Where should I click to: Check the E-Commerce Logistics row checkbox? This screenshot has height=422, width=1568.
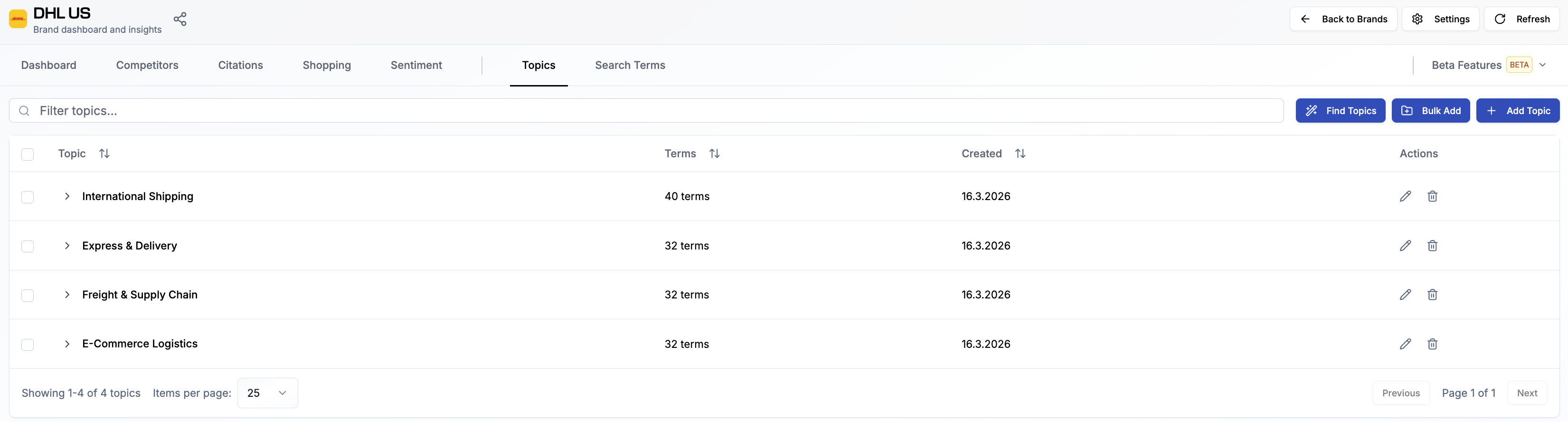point(28,345)
